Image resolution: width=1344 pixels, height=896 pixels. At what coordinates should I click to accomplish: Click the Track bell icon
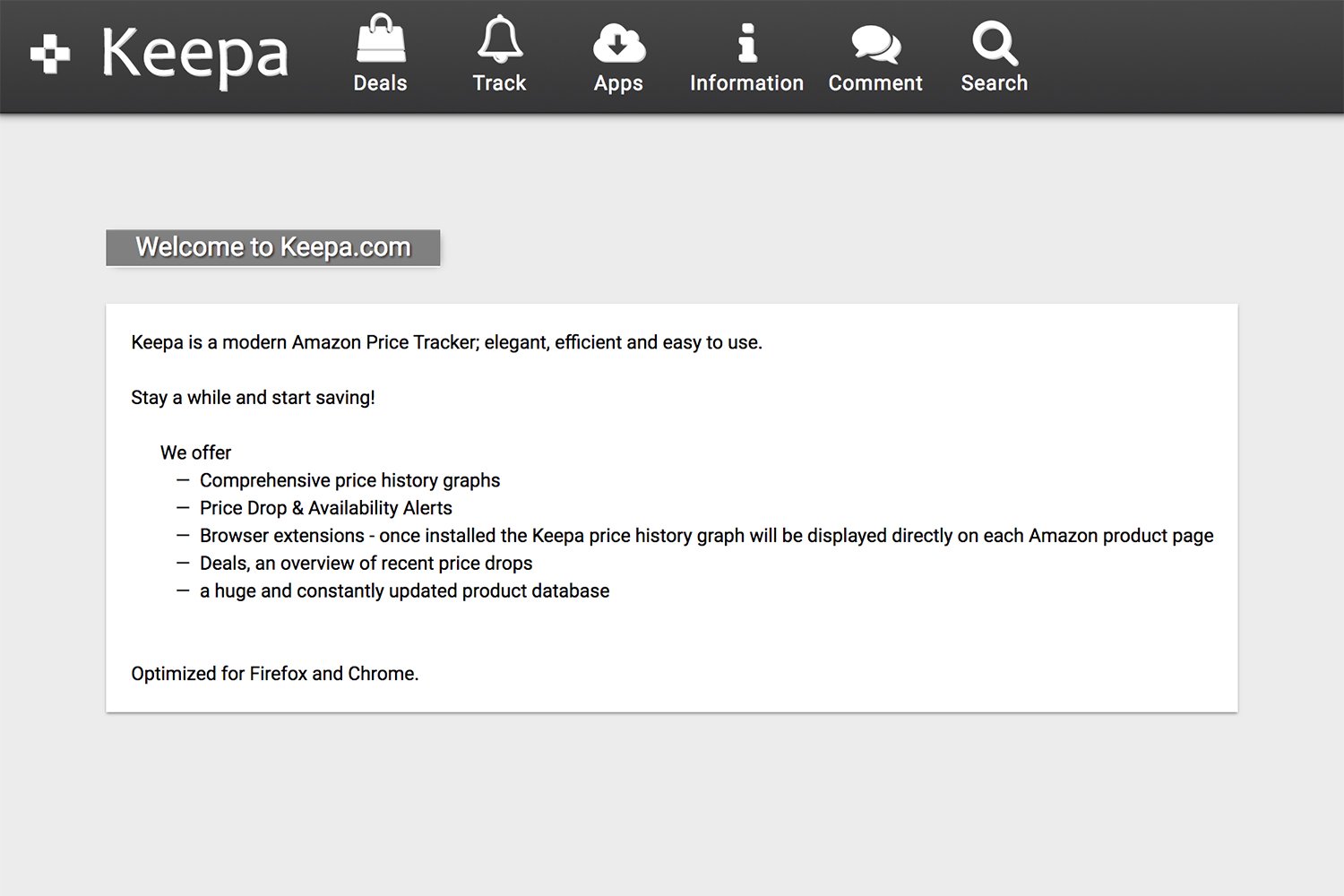coord(499,39)
